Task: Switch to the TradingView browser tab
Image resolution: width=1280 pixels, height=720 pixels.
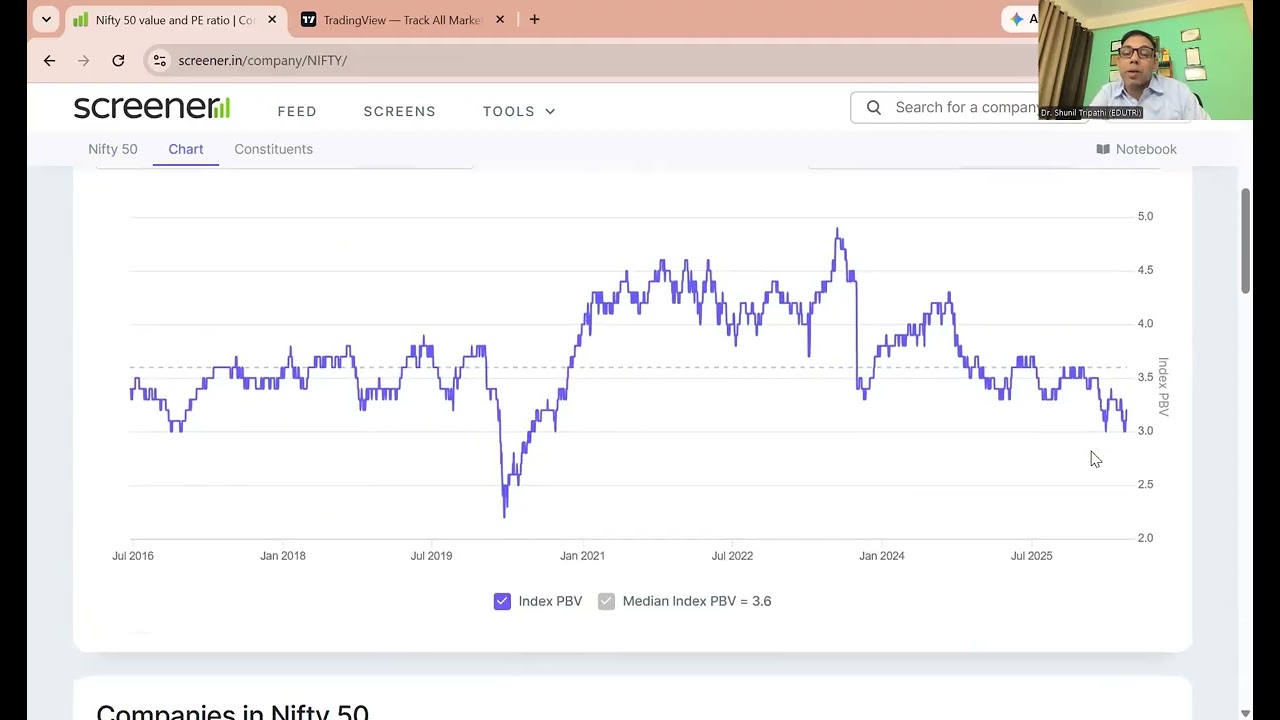Action: click(403, 19)
